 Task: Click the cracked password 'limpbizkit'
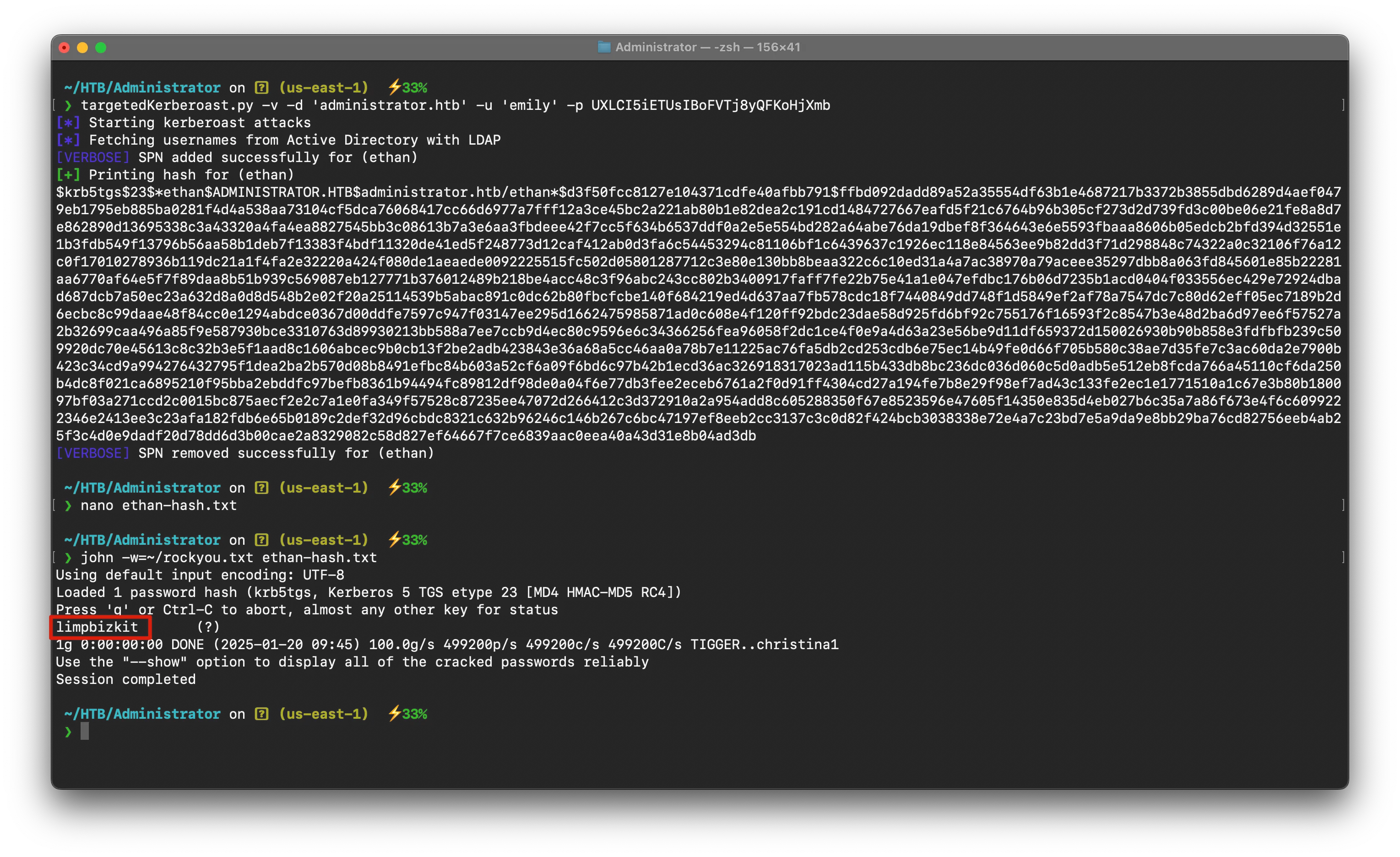97,627
